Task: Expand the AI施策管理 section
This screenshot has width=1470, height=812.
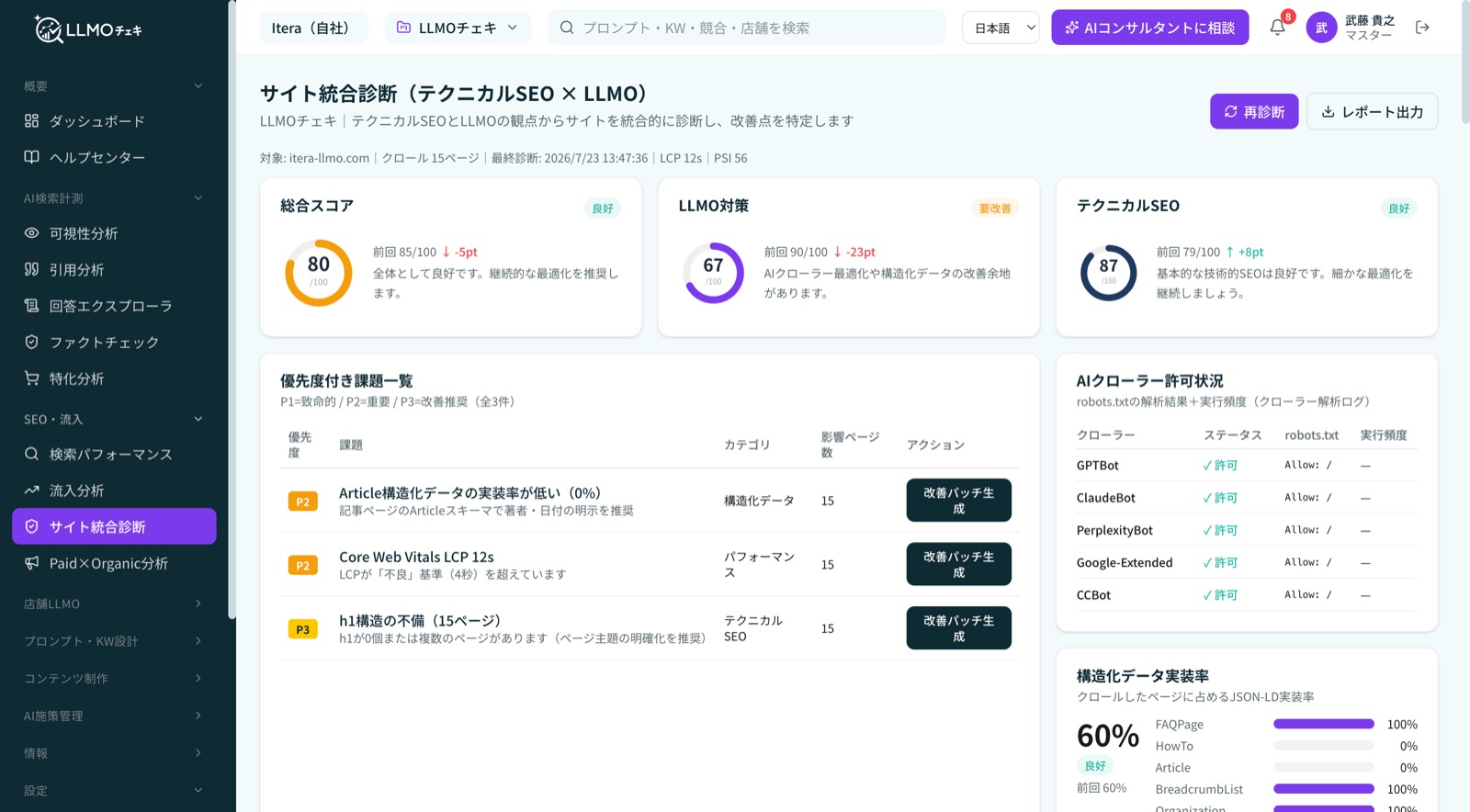Action: (198, 716)
